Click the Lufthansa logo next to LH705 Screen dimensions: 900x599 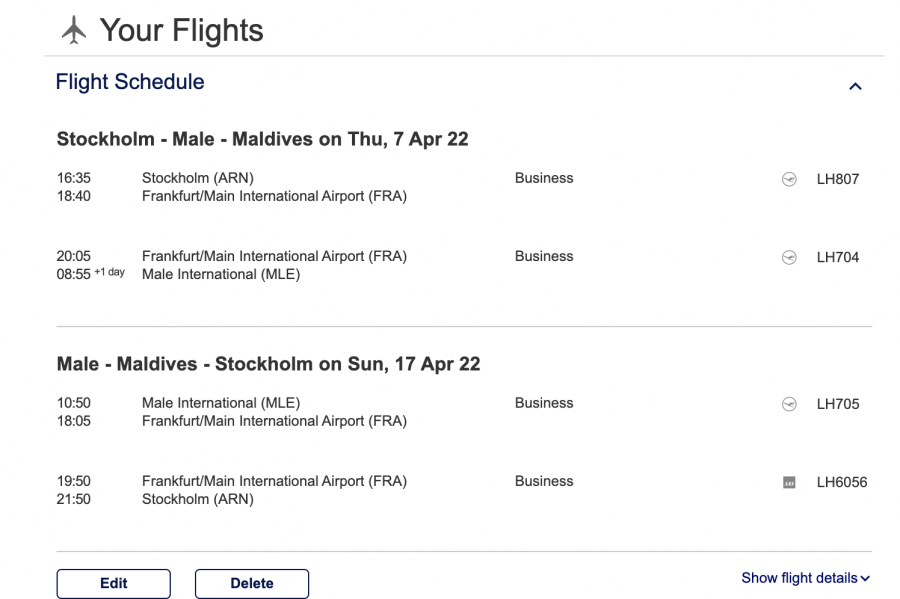[x=789, y=405]
